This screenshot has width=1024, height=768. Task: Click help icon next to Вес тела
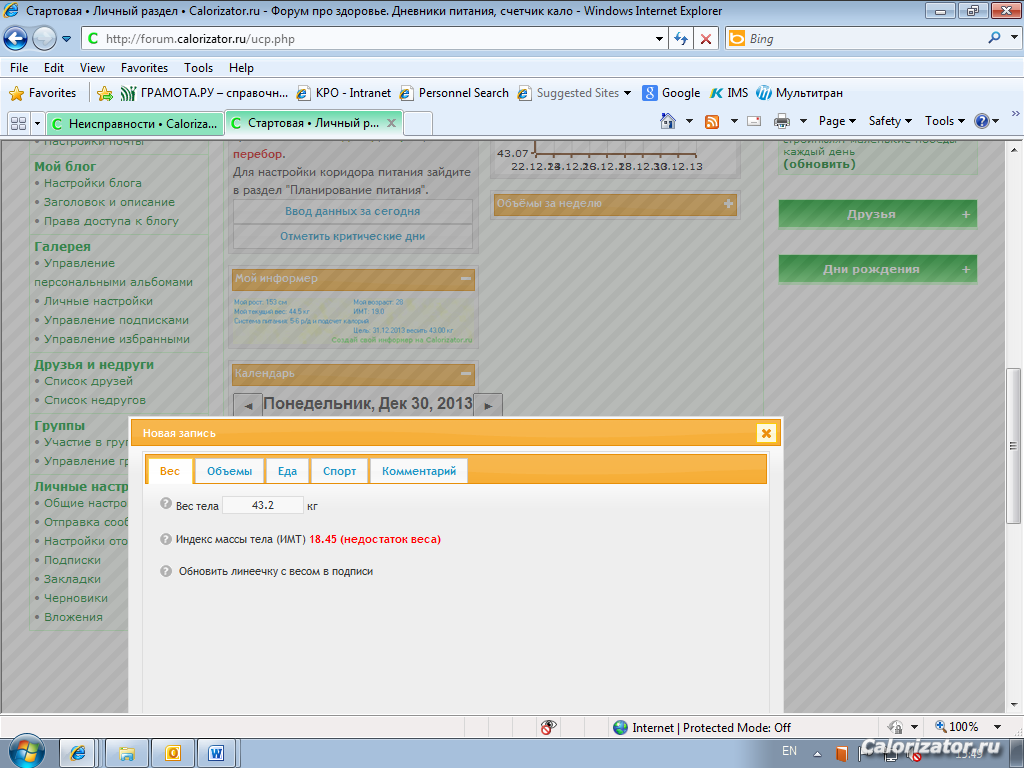166,505
